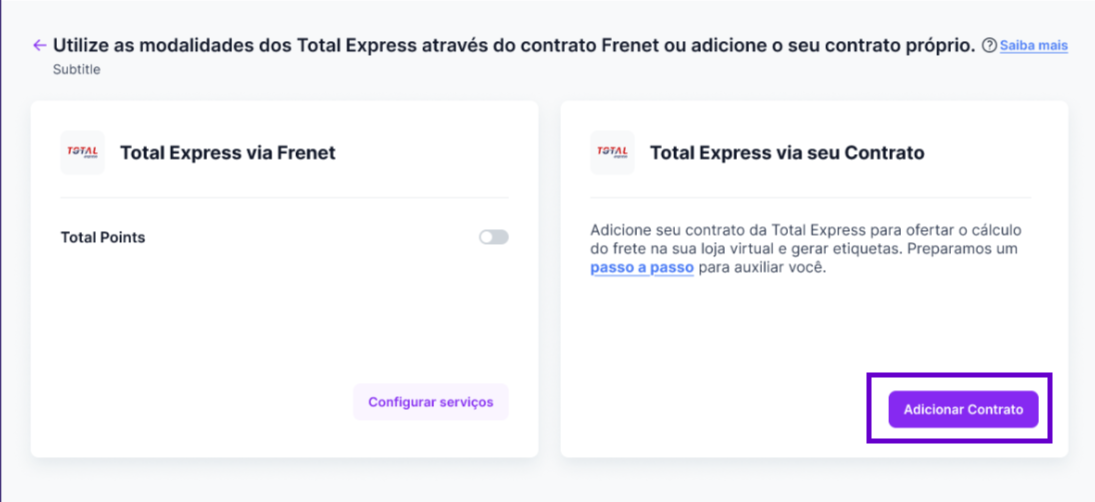The height and width of the screenshot is (502, 1095).
Task: Select the Total Express via seu Contrato title
Action: pos(787,153)
